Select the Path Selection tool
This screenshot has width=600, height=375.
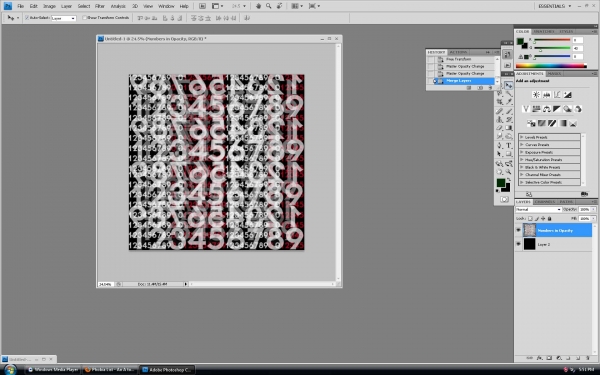(x=500, y=154)
